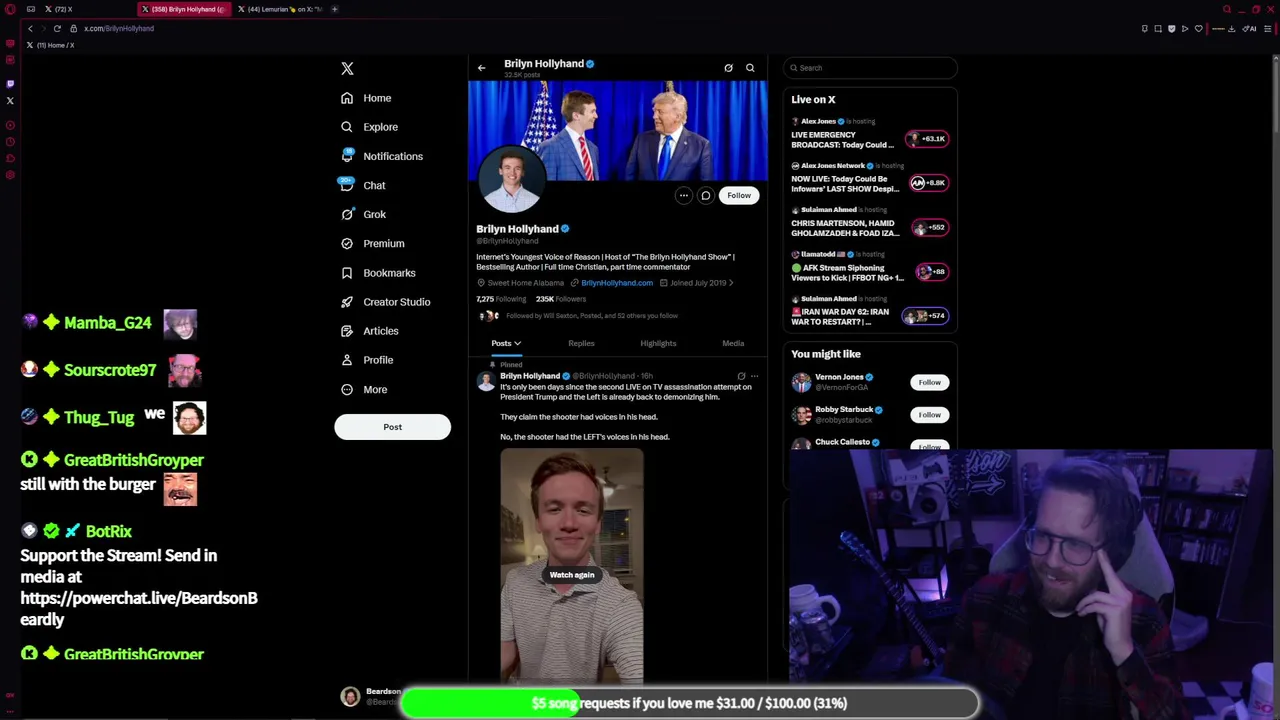This screenshot has width=1280, height=720.
Task: Open the pinned post's three-dot menu
Action: click(x=755, y=376)
